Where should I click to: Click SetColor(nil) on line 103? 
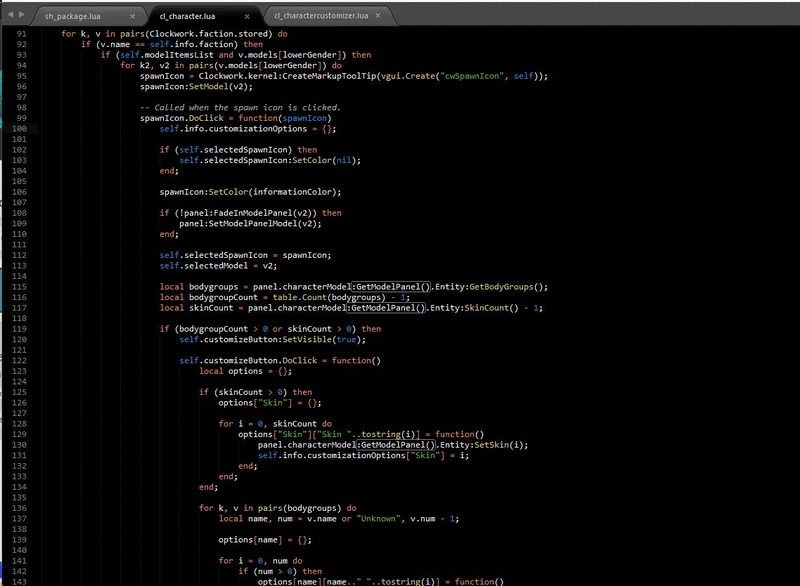pos(322,160)
